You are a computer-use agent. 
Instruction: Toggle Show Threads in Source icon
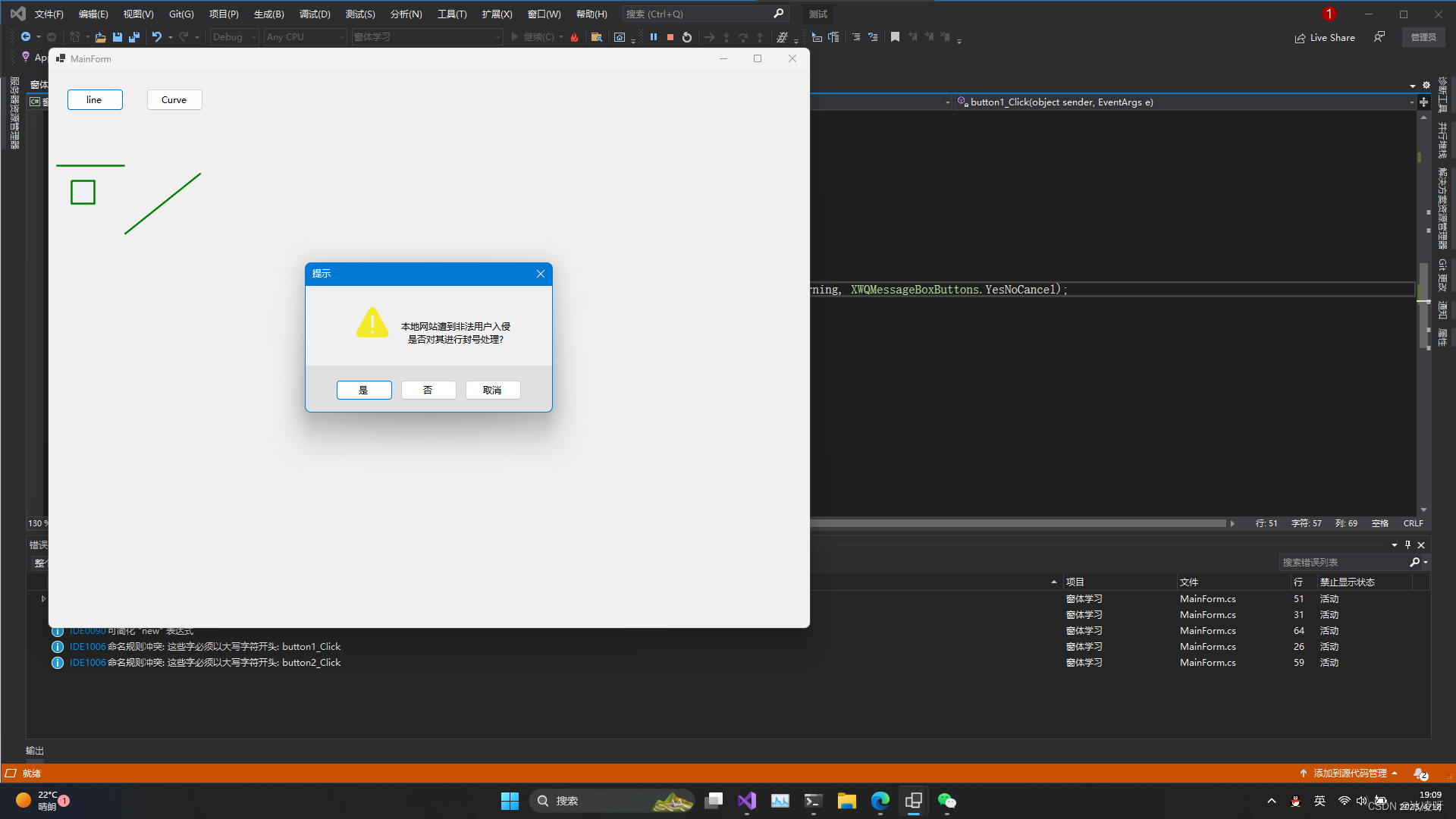pos(783,37)
